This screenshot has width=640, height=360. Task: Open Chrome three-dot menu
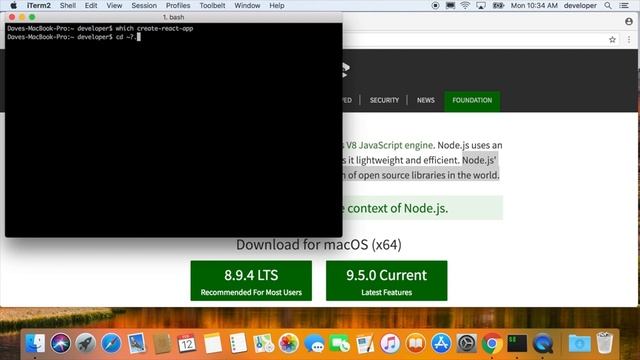pos(629,40)
